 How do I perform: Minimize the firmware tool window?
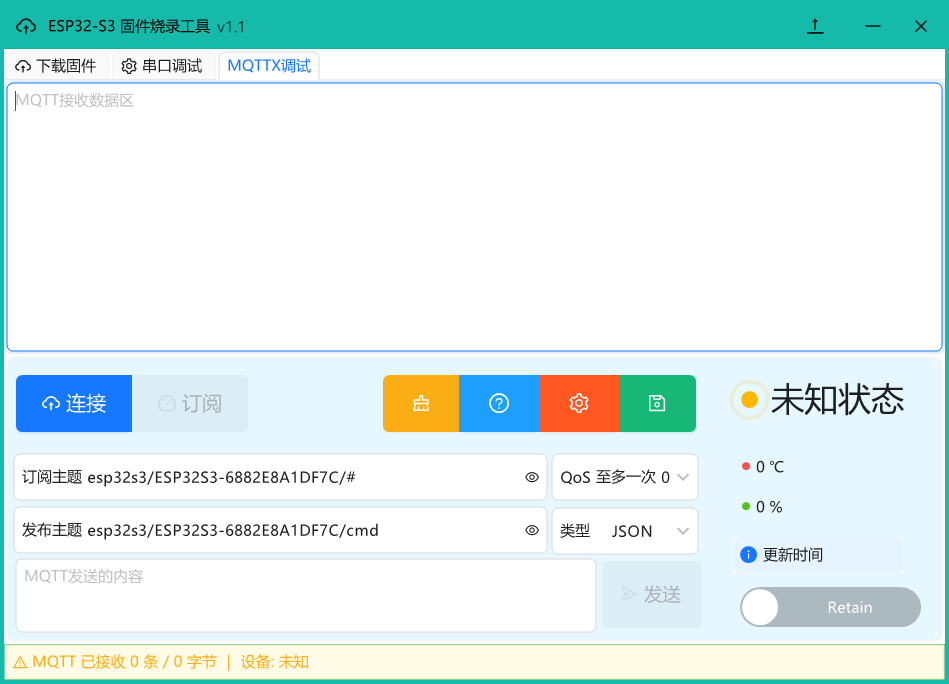[873, 26]
